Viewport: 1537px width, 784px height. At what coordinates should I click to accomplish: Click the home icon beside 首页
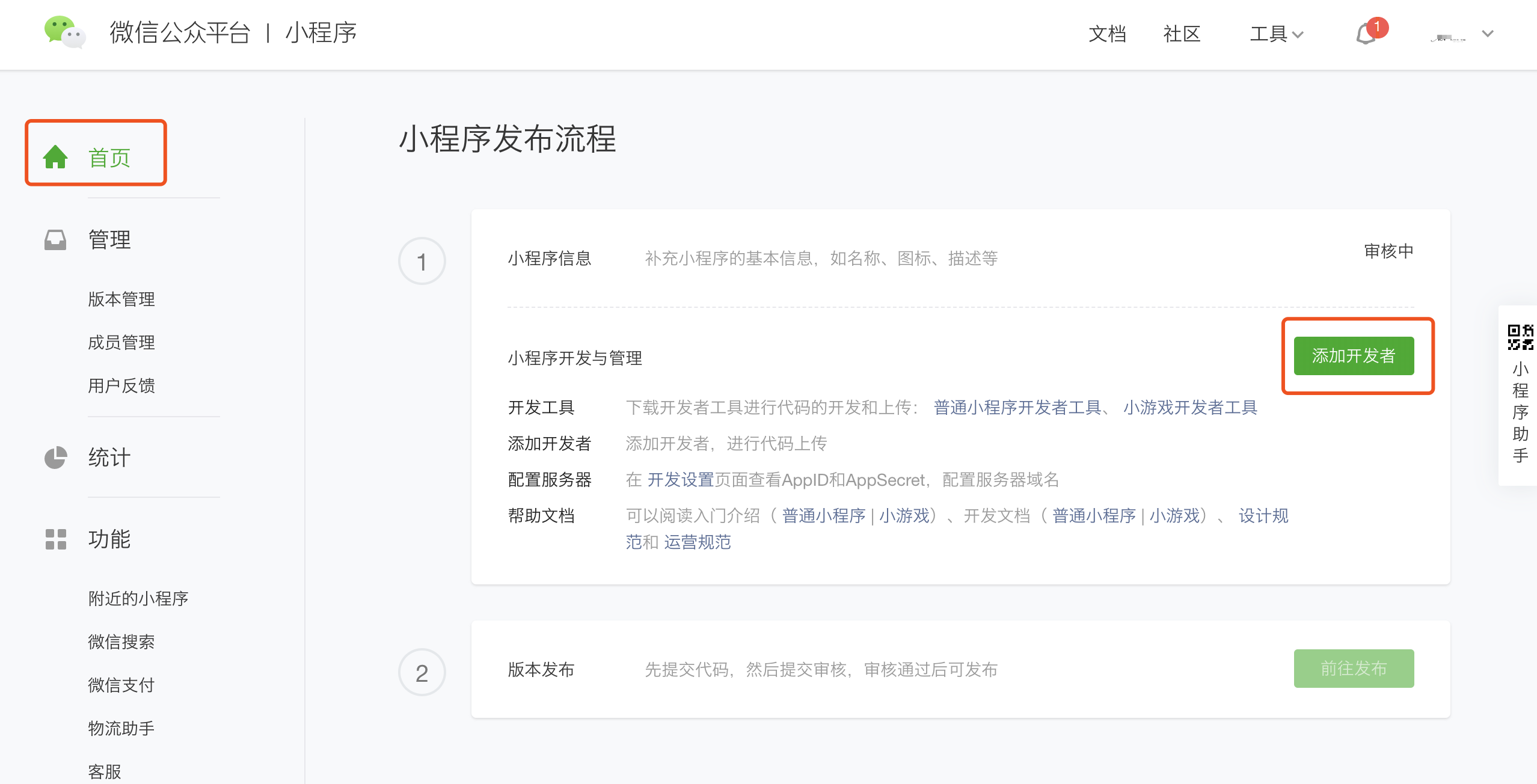pos(55,158)
